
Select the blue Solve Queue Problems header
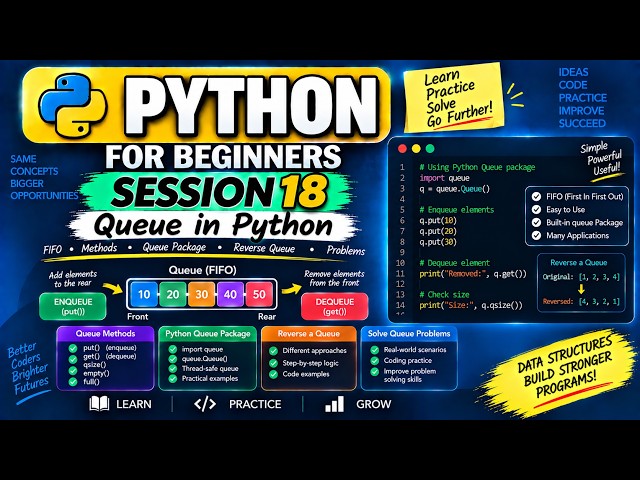[x=409, y=334]
